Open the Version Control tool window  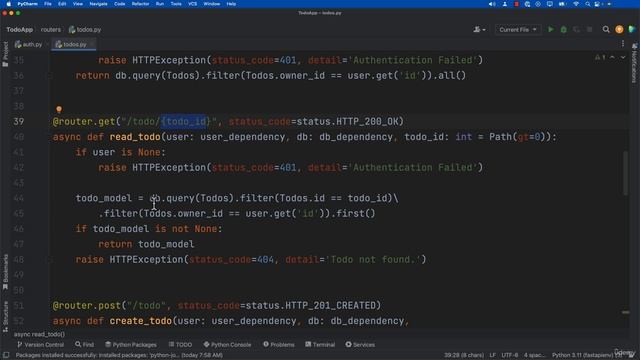coord(40,344)
